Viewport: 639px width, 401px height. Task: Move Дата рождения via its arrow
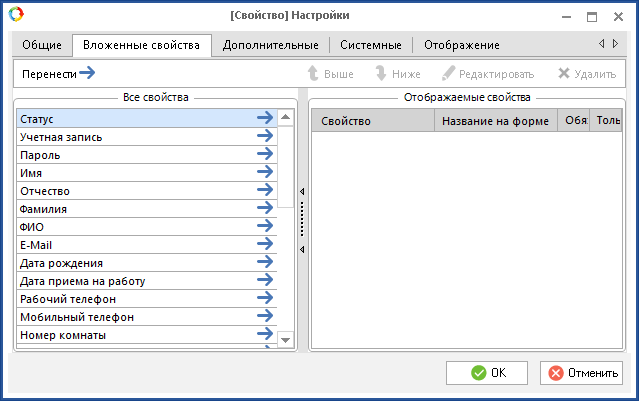click(265, 262)
